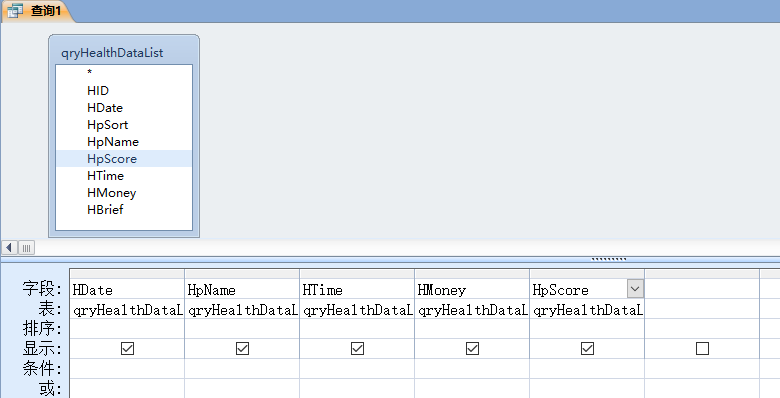
Task: Uncheck the 显示 checkbox for HpScore
Action: 587,348
